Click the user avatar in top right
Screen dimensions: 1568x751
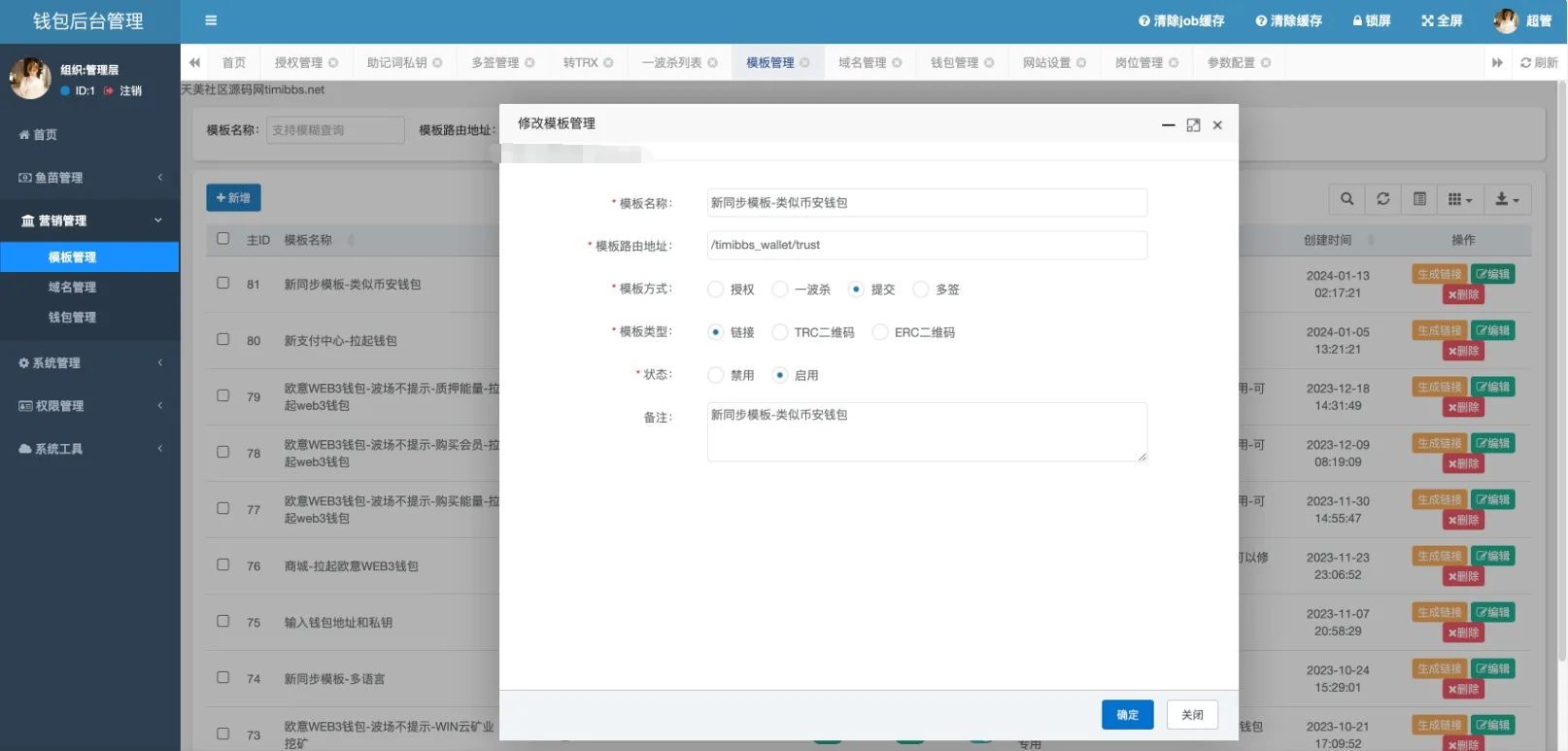tap(1505, 20)
